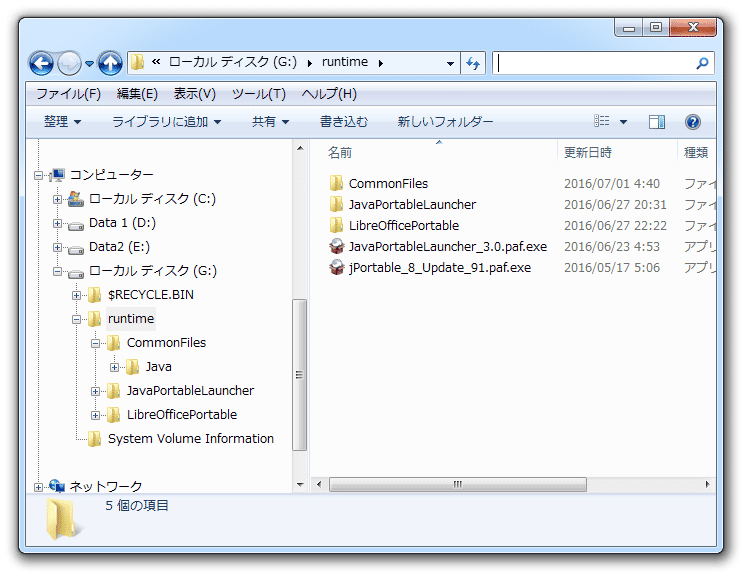Viewport: 746px width, 576px height.
Task: Expand LibreOfficePortable tree node
Action: (x=96, y=415)
